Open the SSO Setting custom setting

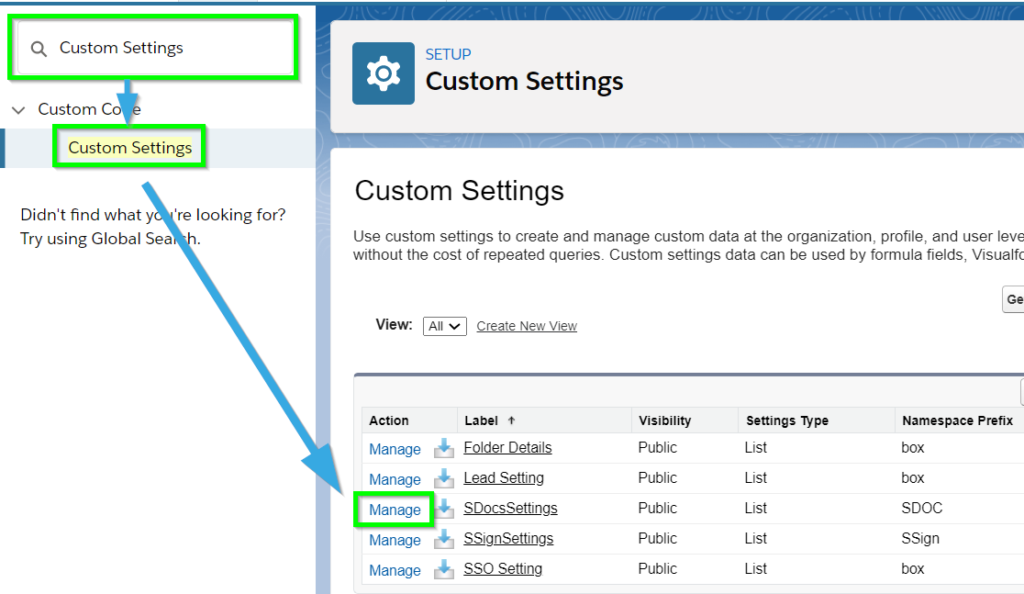pyautogui.click(x=503, y=569)
